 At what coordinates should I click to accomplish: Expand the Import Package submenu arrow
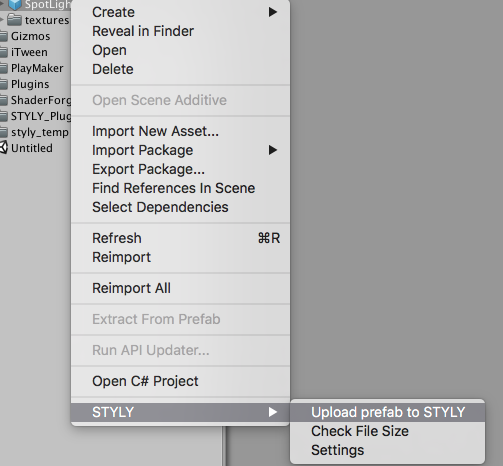[x=273, y=150]
